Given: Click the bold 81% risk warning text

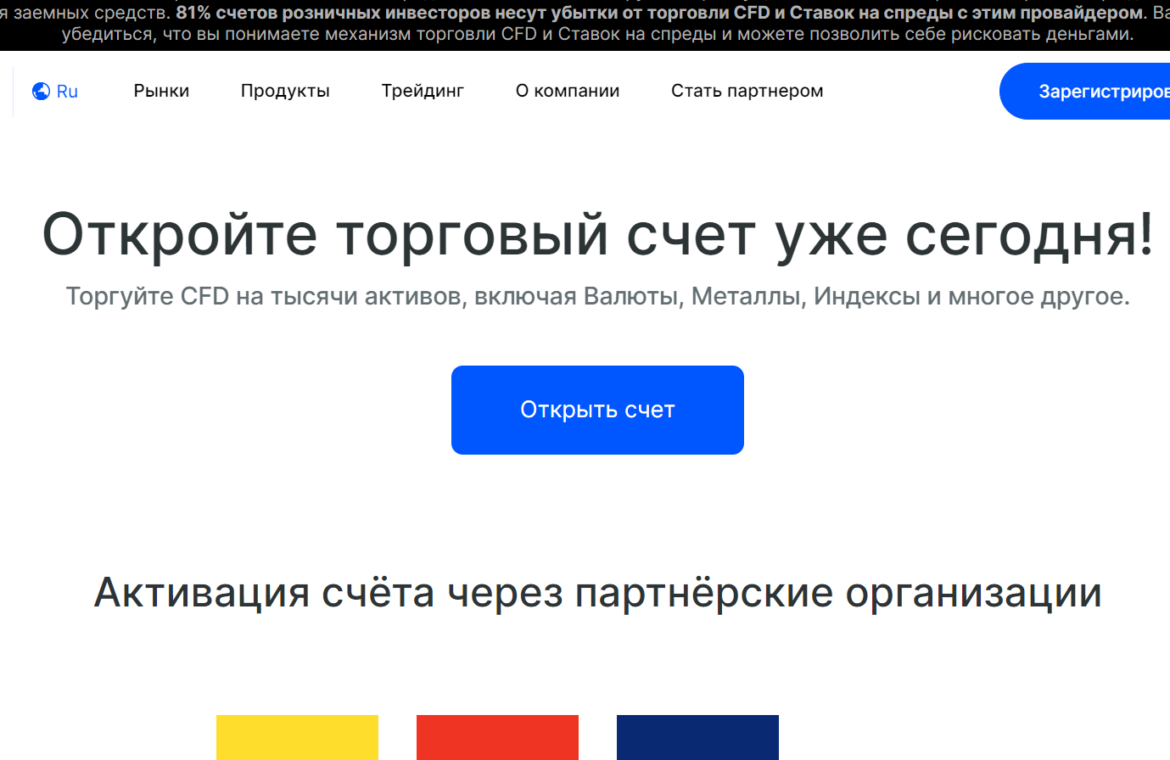Looking at the screenshot, I should 660,13.
